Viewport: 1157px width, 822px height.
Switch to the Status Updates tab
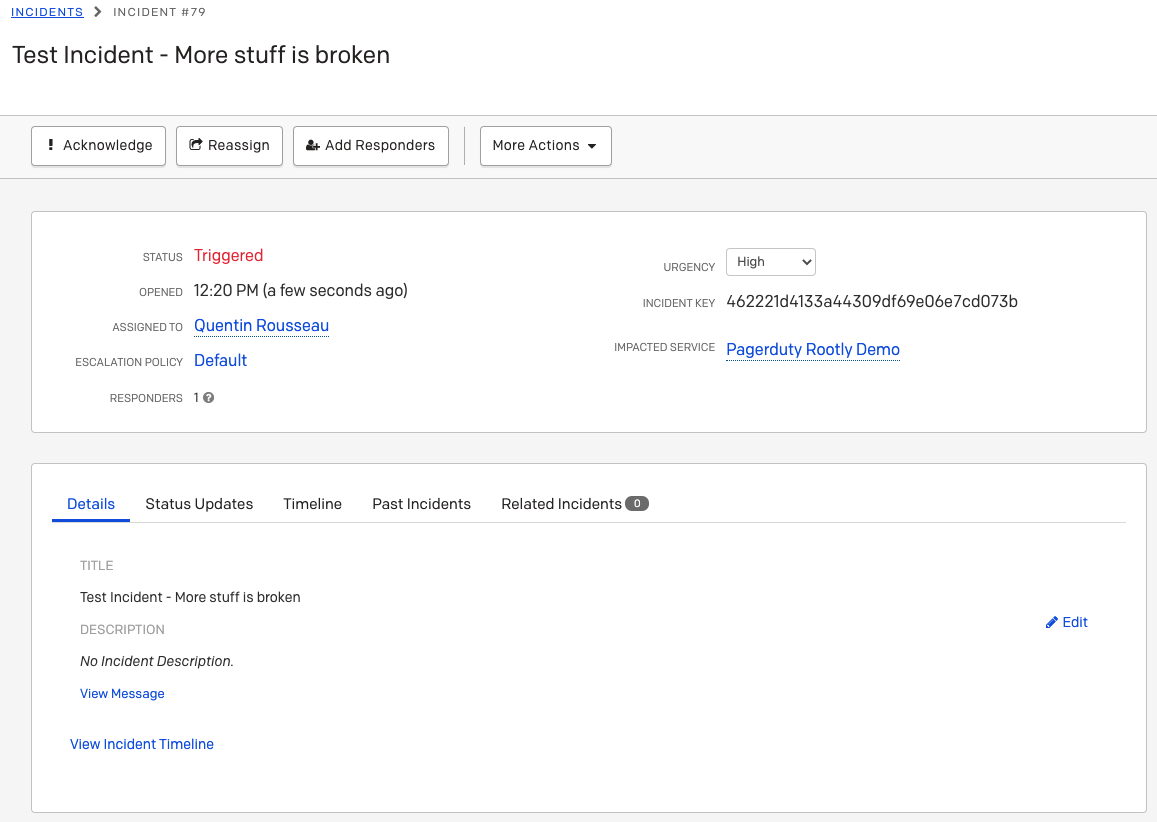click(199, 504)
